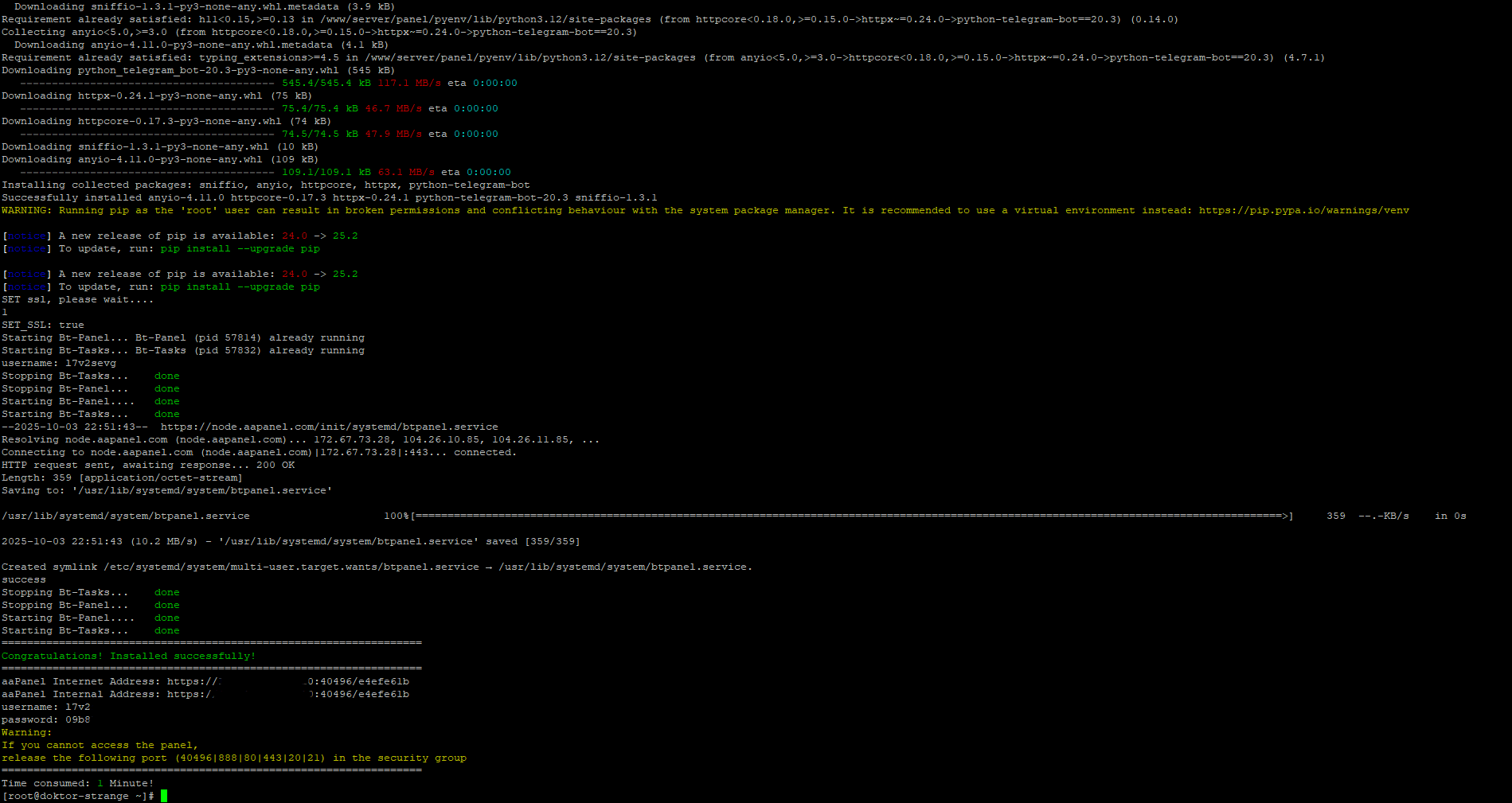Click the password line showing 09b8
The width and height of the screenshot is (1512, 803).
(45, 720)
